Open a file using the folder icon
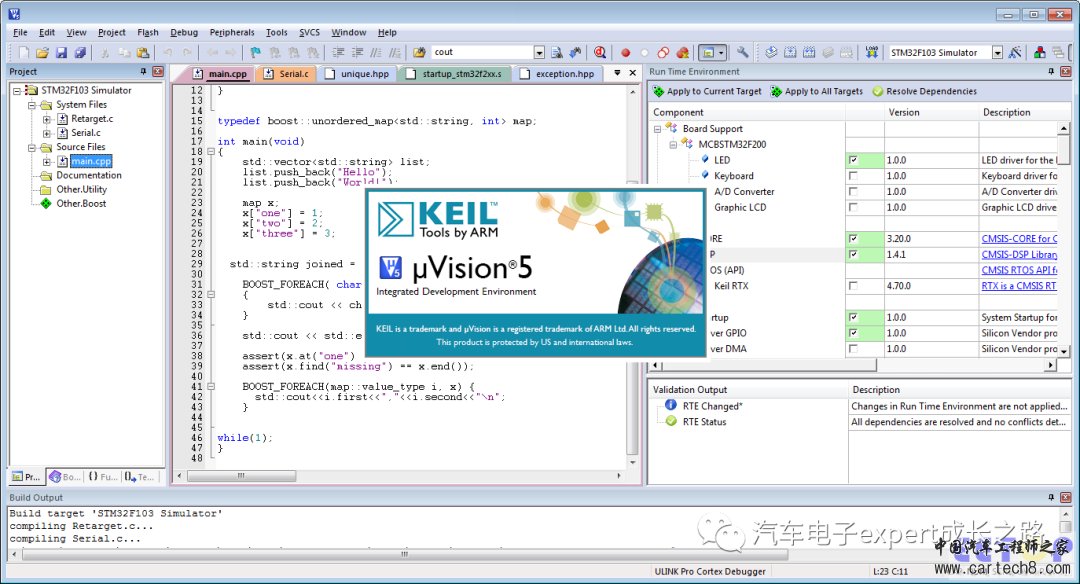This screenshot has width=1080, height=584. coord(42,52)
